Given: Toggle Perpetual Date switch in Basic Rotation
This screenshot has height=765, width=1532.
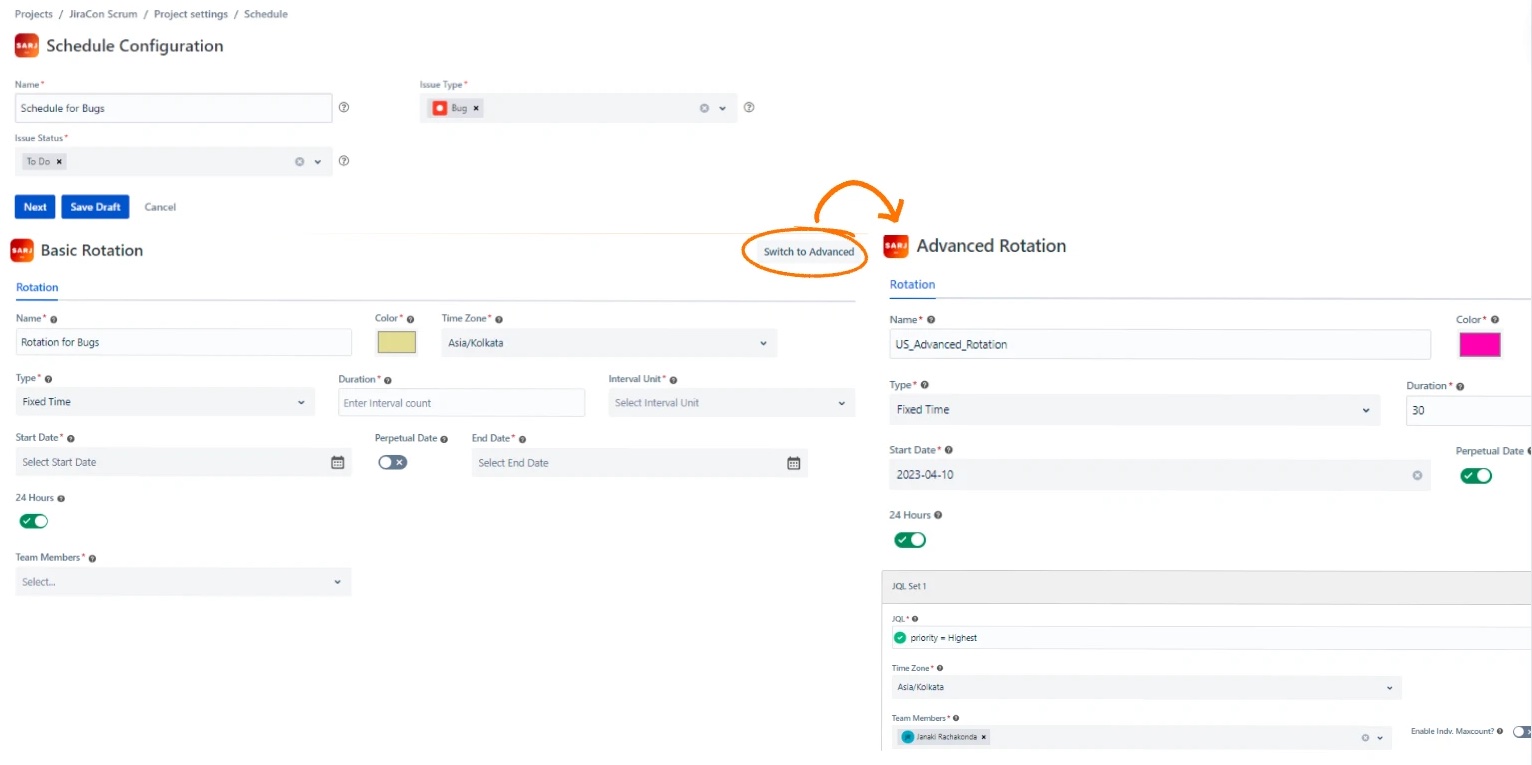Looking at the screenshot, I should 393,462.
